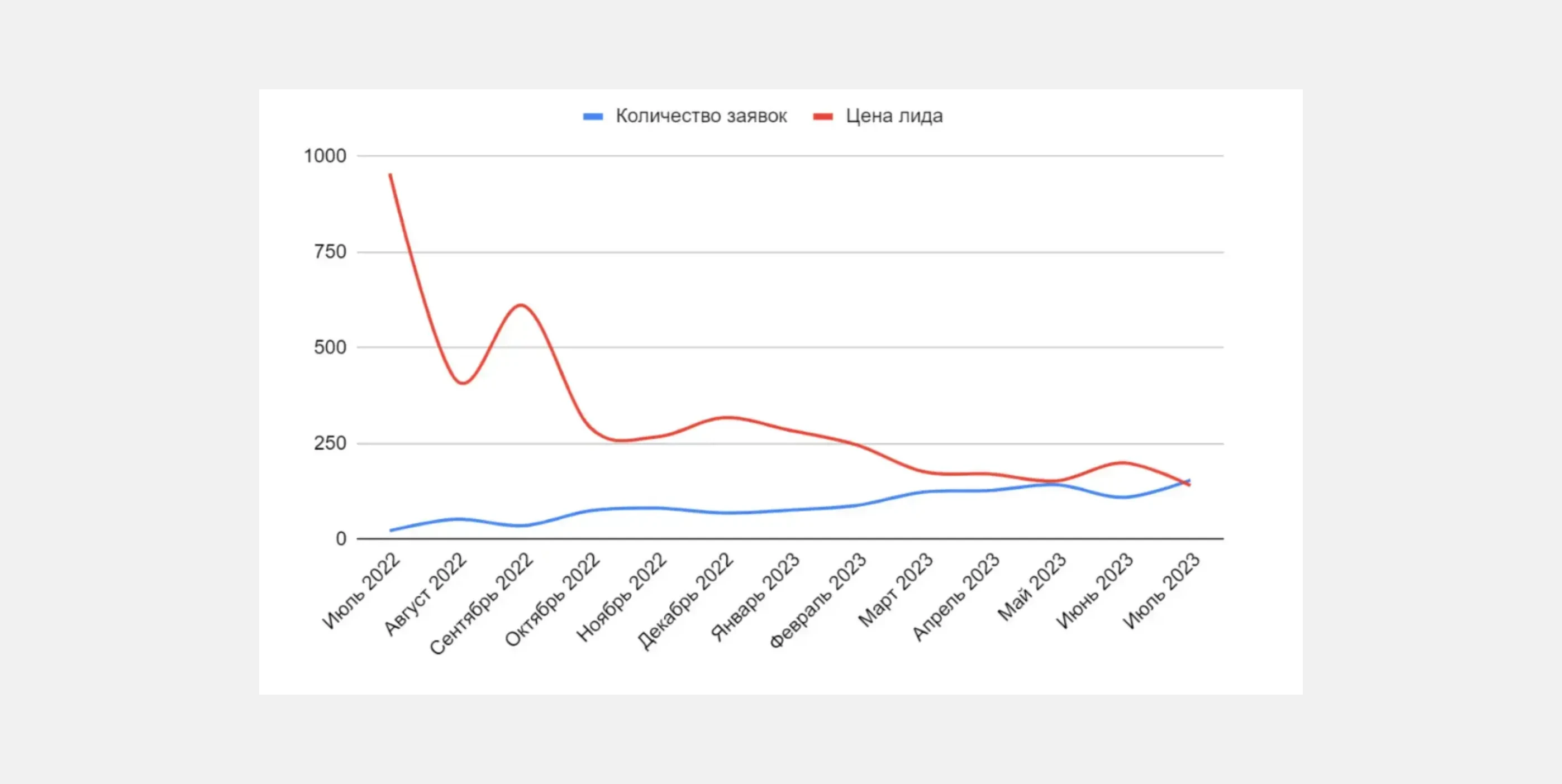The image size is (1562, 784).
Task: Click the Сентябрь 2022 axis label
Action: [x=482, y=604]
